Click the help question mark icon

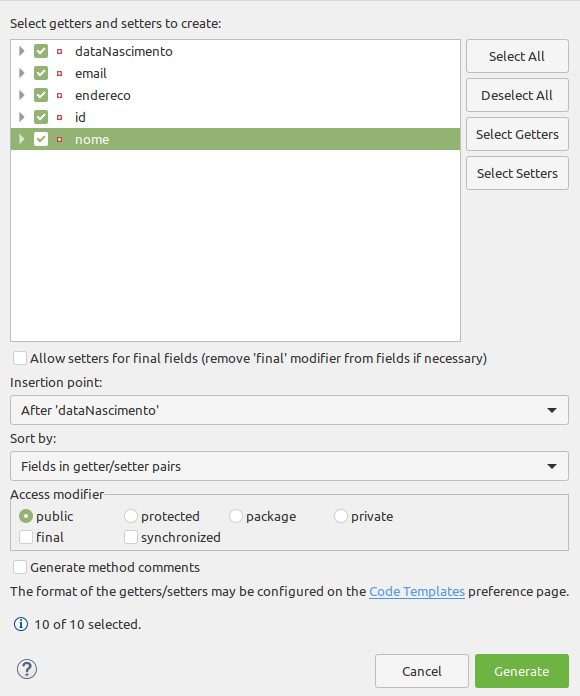(x=27, y=669)
